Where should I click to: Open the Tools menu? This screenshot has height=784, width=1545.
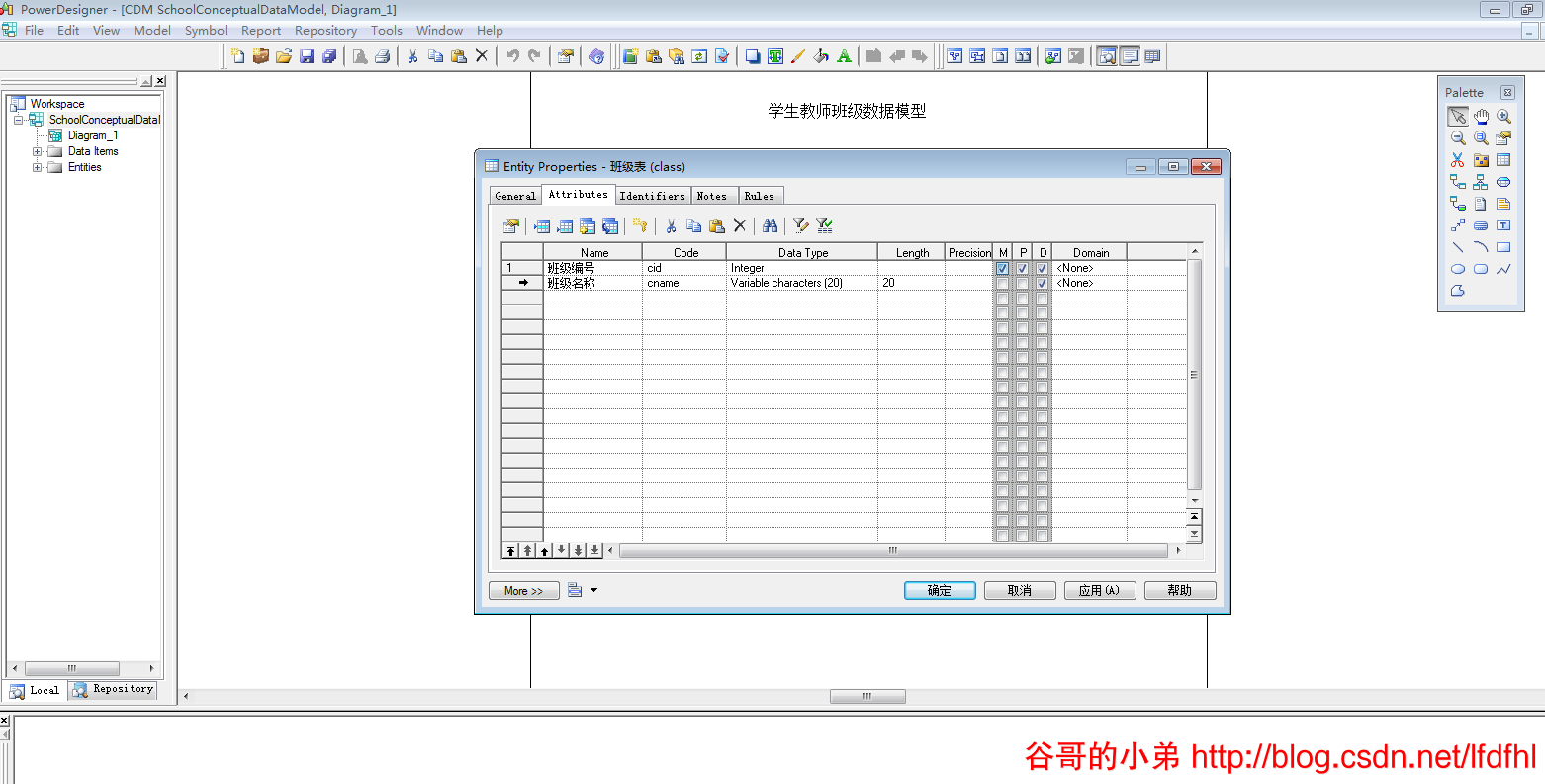pyautogui.click(x=387, y=30)
